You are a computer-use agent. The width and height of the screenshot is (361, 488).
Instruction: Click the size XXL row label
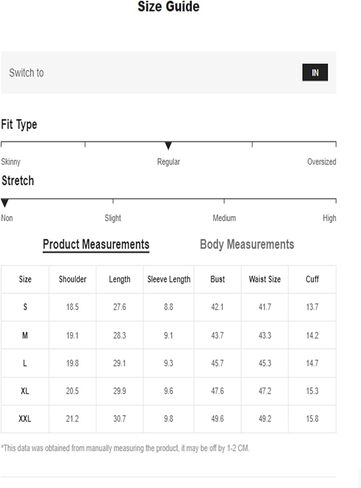25,418
